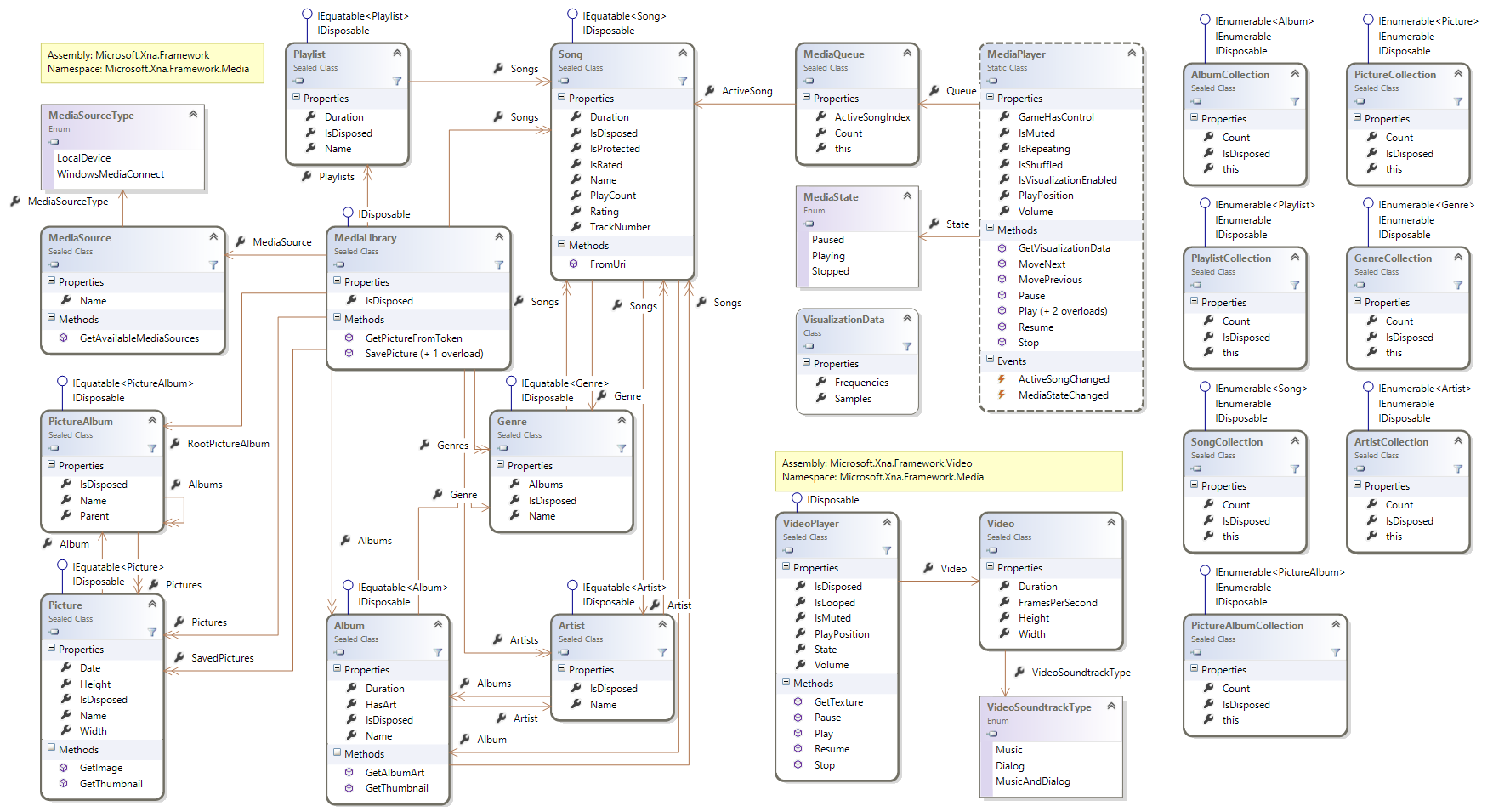Screen dimensions: 1493x812
Task: Select the Count property in GenreCollection
Action: [1399, 321]
